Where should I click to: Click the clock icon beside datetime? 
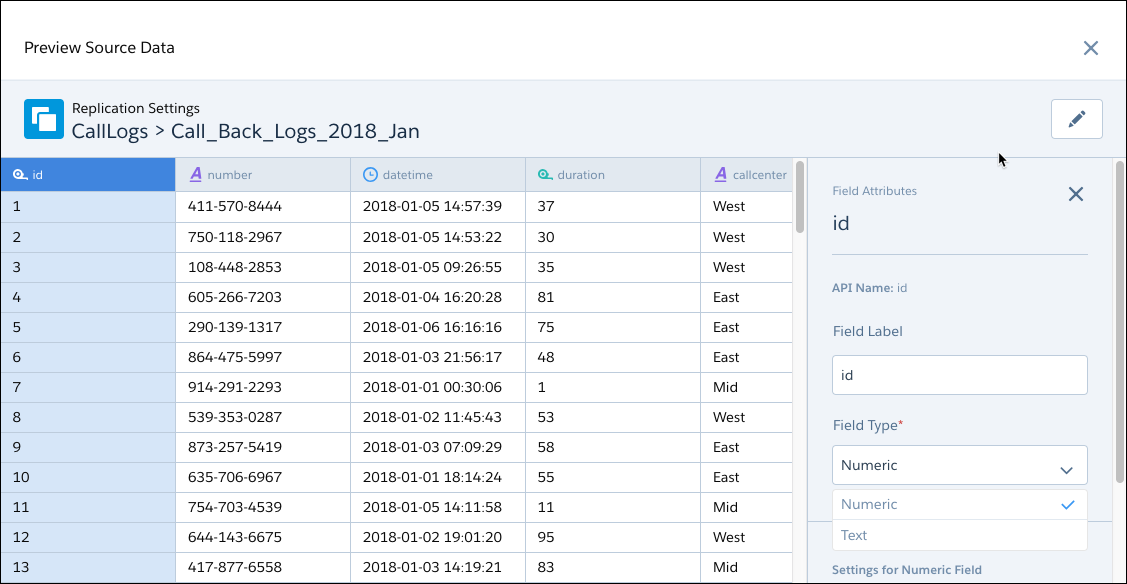370,175
